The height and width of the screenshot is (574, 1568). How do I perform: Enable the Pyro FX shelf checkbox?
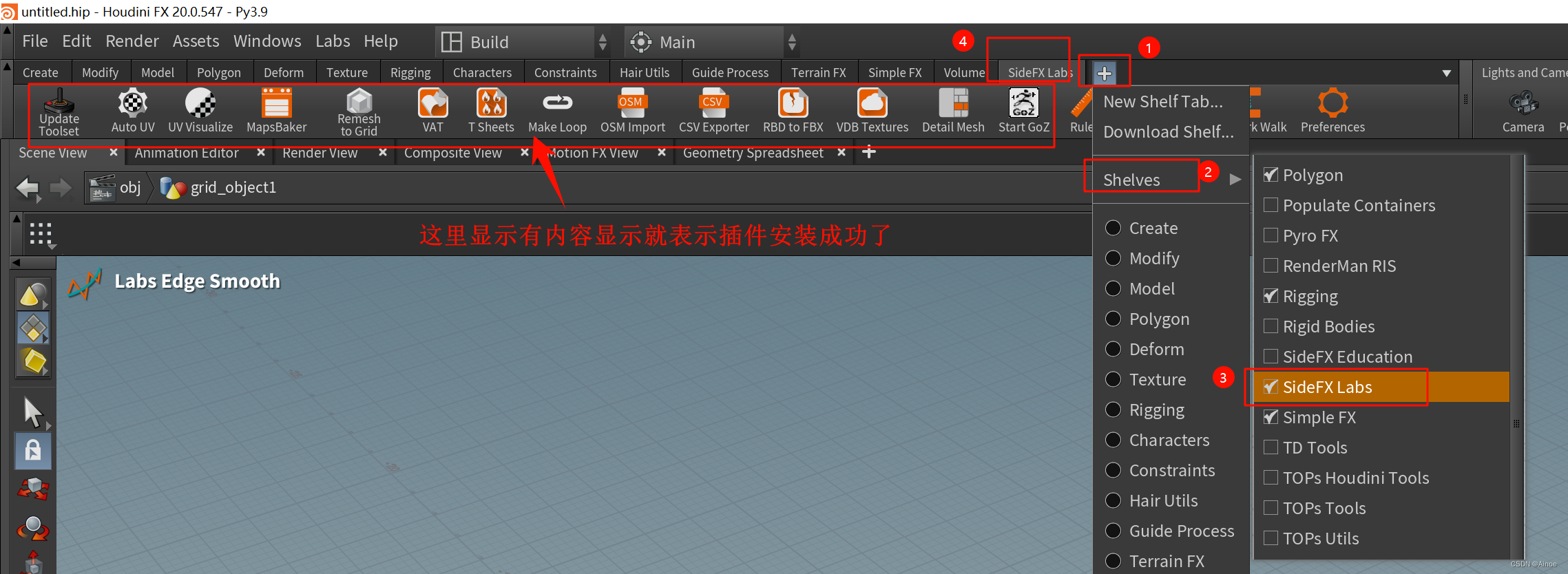click(x=1271, y=235)
